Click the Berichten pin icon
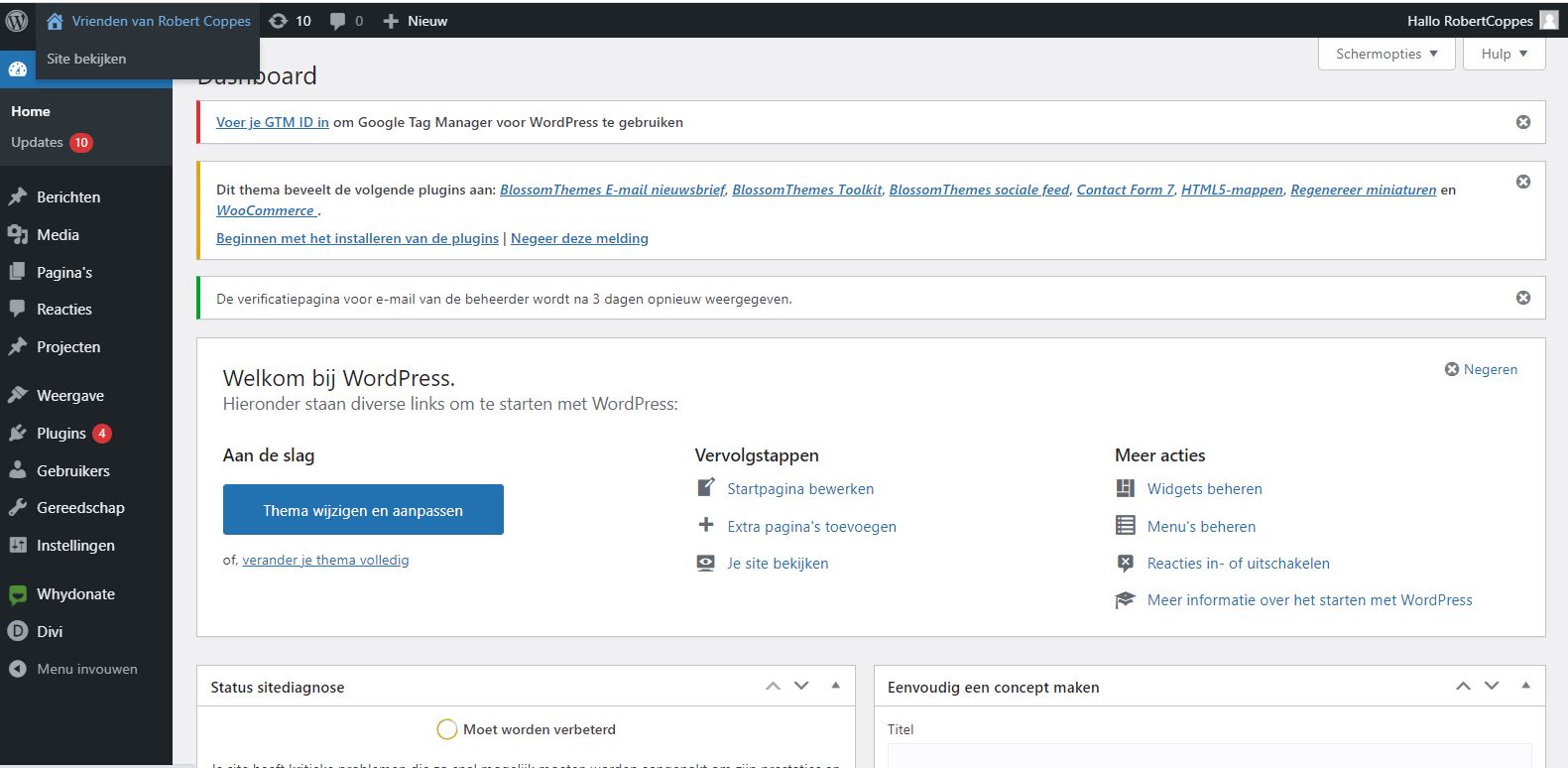Viewport: 1568px width, 768px height. pyautogui.click(x=17, y=196)
